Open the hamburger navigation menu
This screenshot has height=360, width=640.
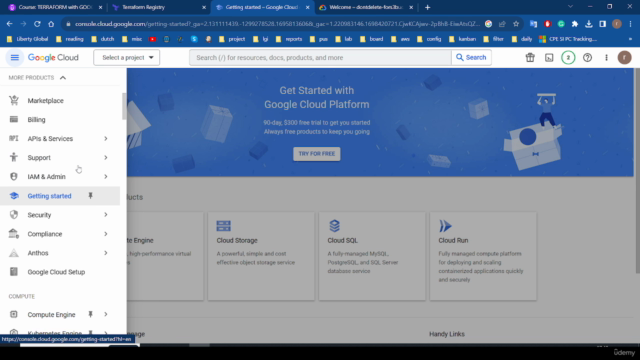[x=15, y=58]
